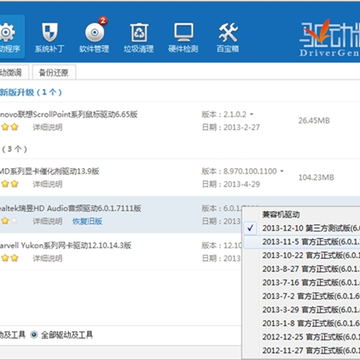
Task: Choose 2013-10-22 官方正式版 version
Action: (x=302, y=255)
